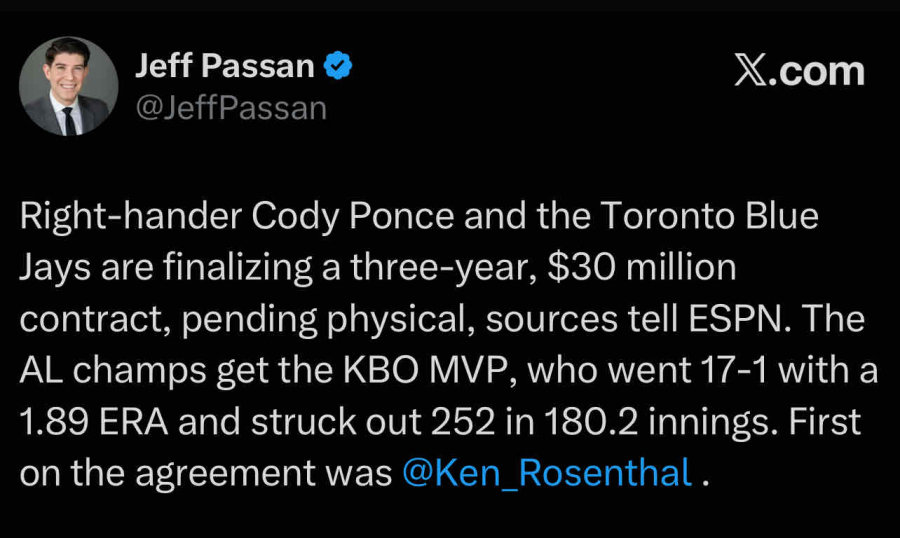900x538 pixels.
Task: Click the ".com" watermark text
Action: tap(820, 72)
